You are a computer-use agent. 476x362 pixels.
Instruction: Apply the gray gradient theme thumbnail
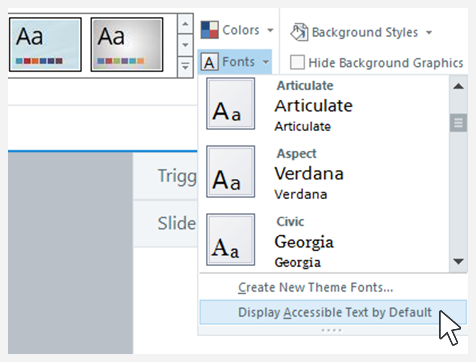tap(127, 45)
